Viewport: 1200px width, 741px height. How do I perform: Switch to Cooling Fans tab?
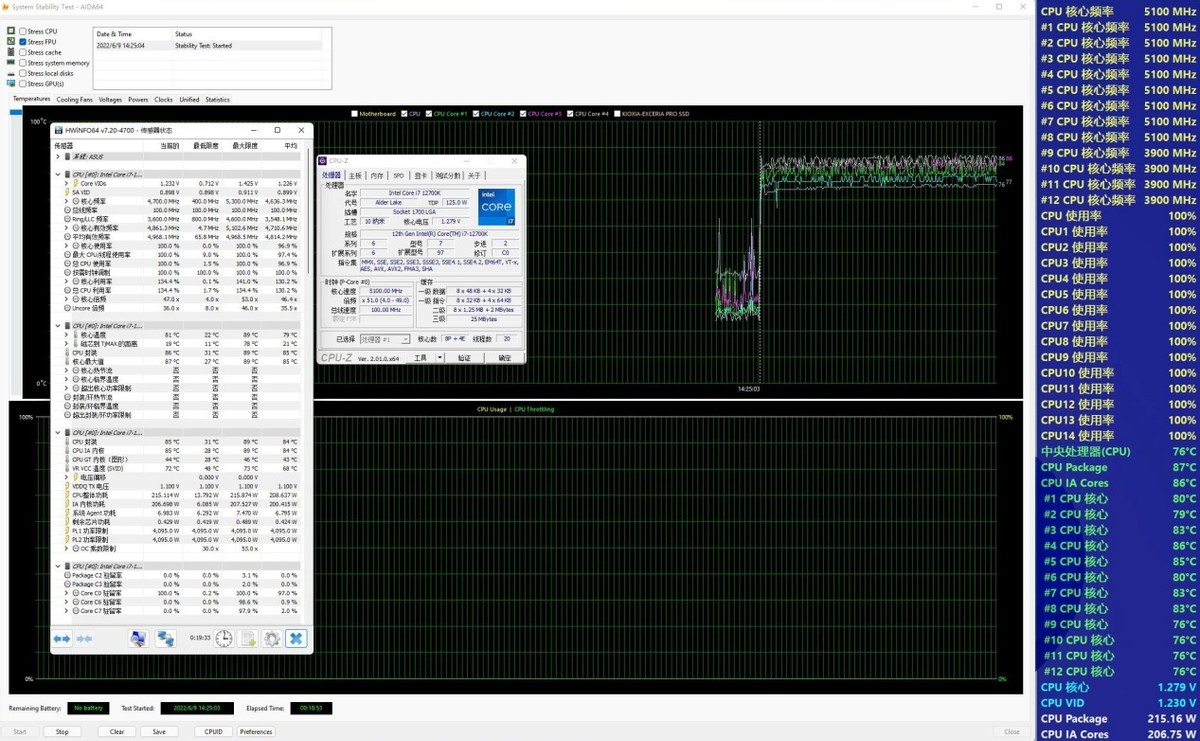point(74,100)
